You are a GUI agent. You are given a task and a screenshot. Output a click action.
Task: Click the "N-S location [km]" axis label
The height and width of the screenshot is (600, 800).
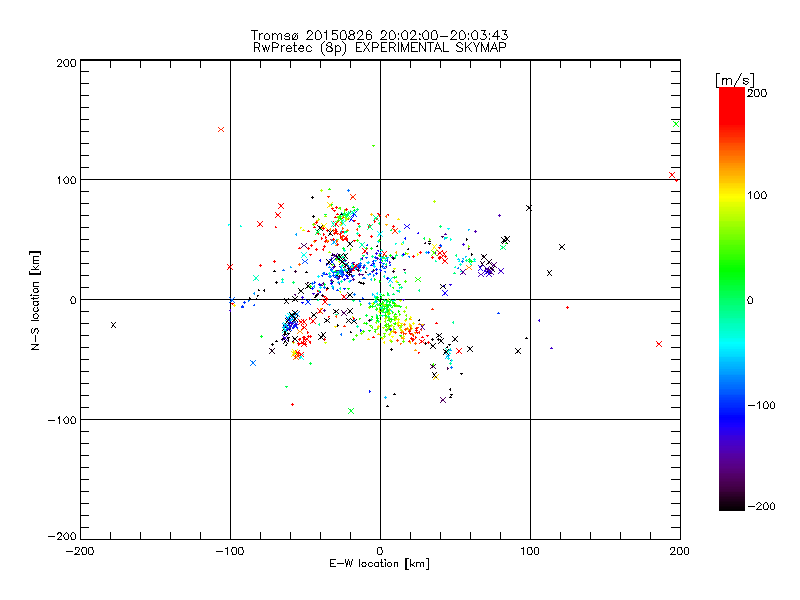[x=35, y=301]
